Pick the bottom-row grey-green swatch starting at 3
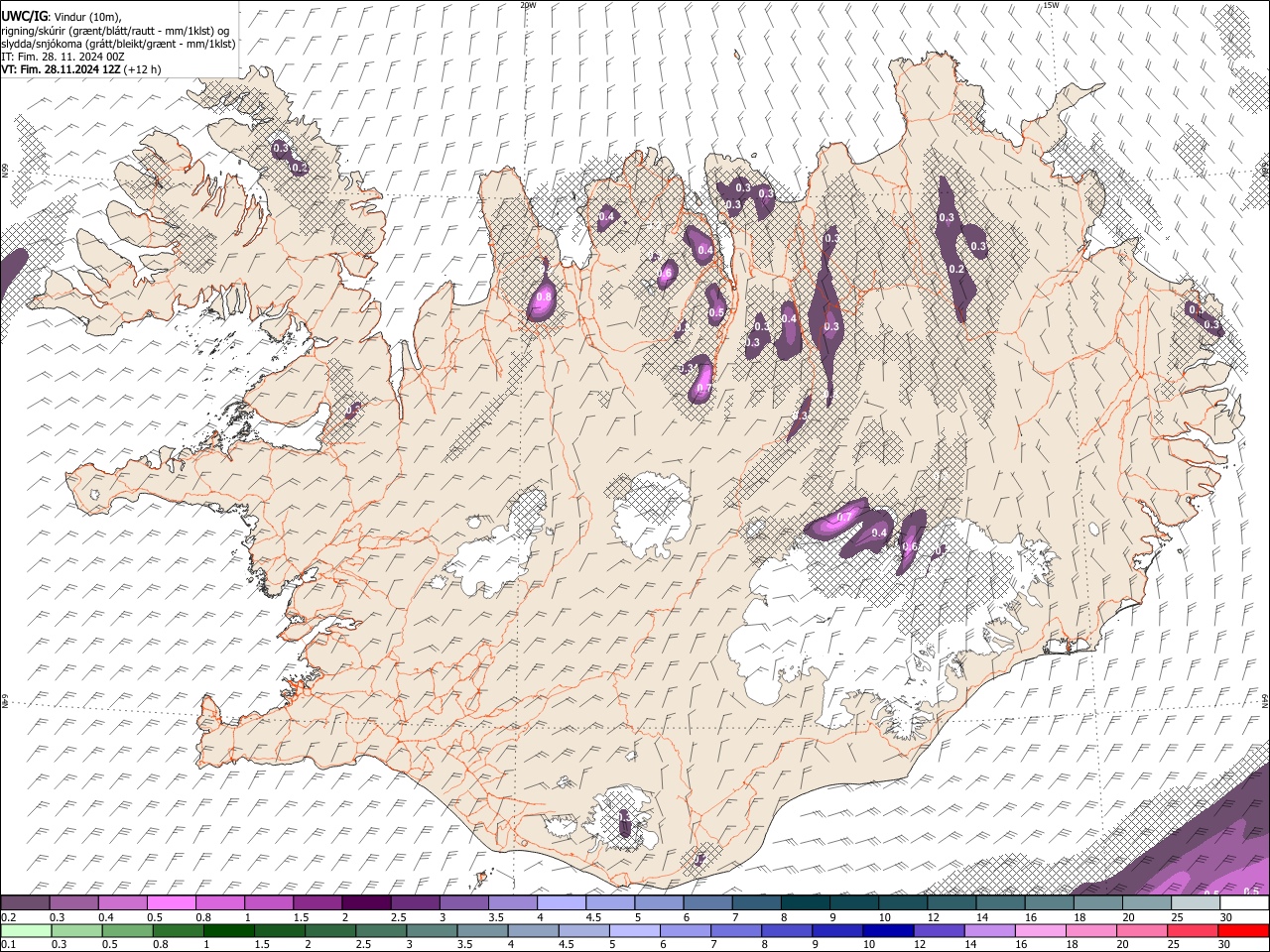This screenshot has width=1270, height=952. coord(431,931)
